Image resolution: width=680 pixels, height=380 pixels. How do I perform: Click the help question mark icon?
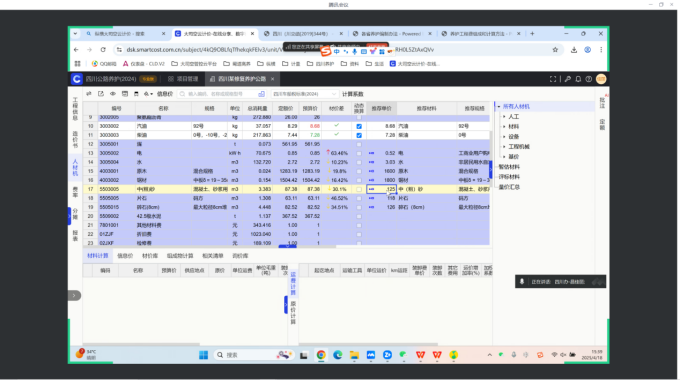tap(588, 79)
